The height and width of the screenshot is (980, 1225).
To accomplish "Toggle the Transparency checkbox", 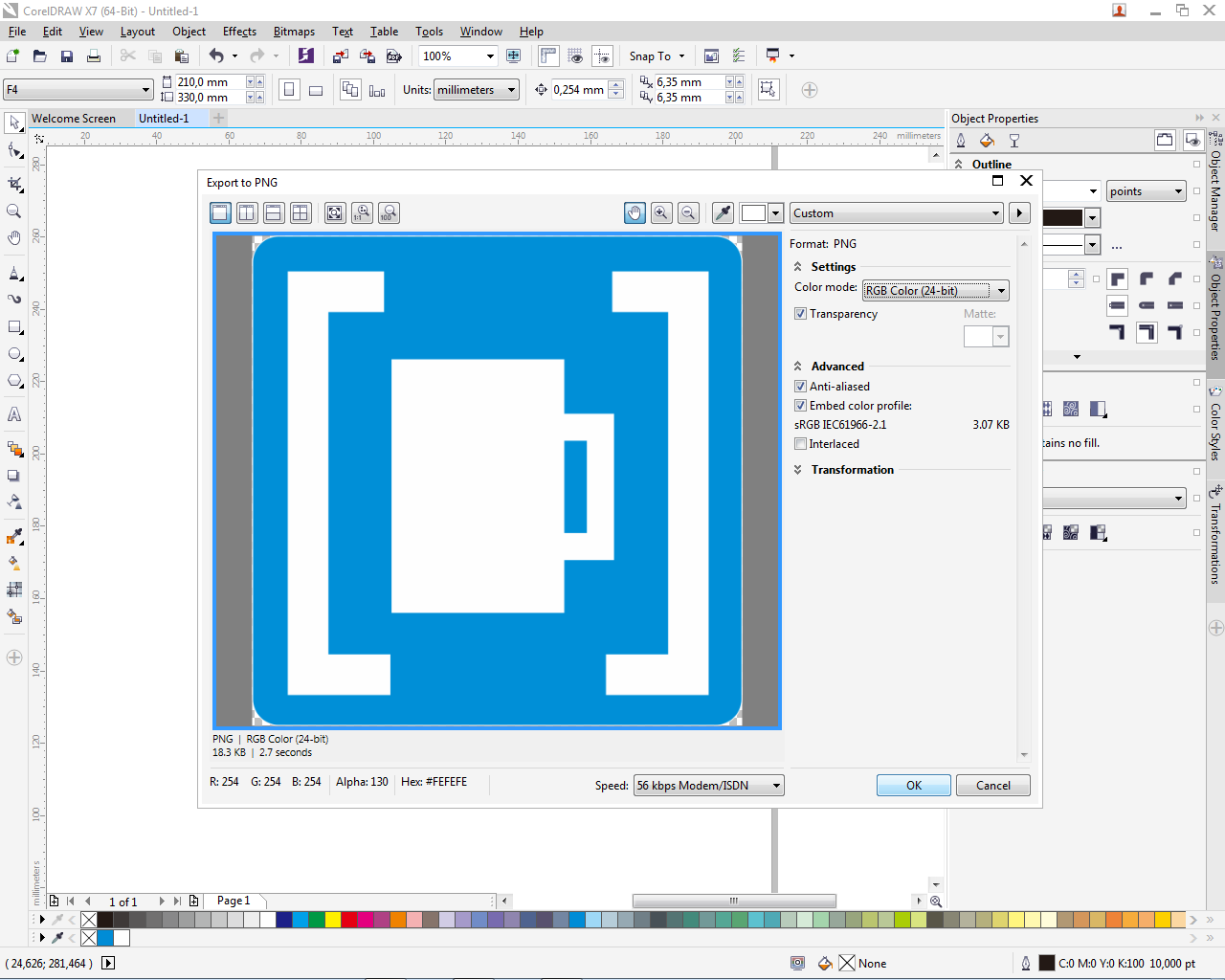I will pyautogui.click(x=800, y=314).
